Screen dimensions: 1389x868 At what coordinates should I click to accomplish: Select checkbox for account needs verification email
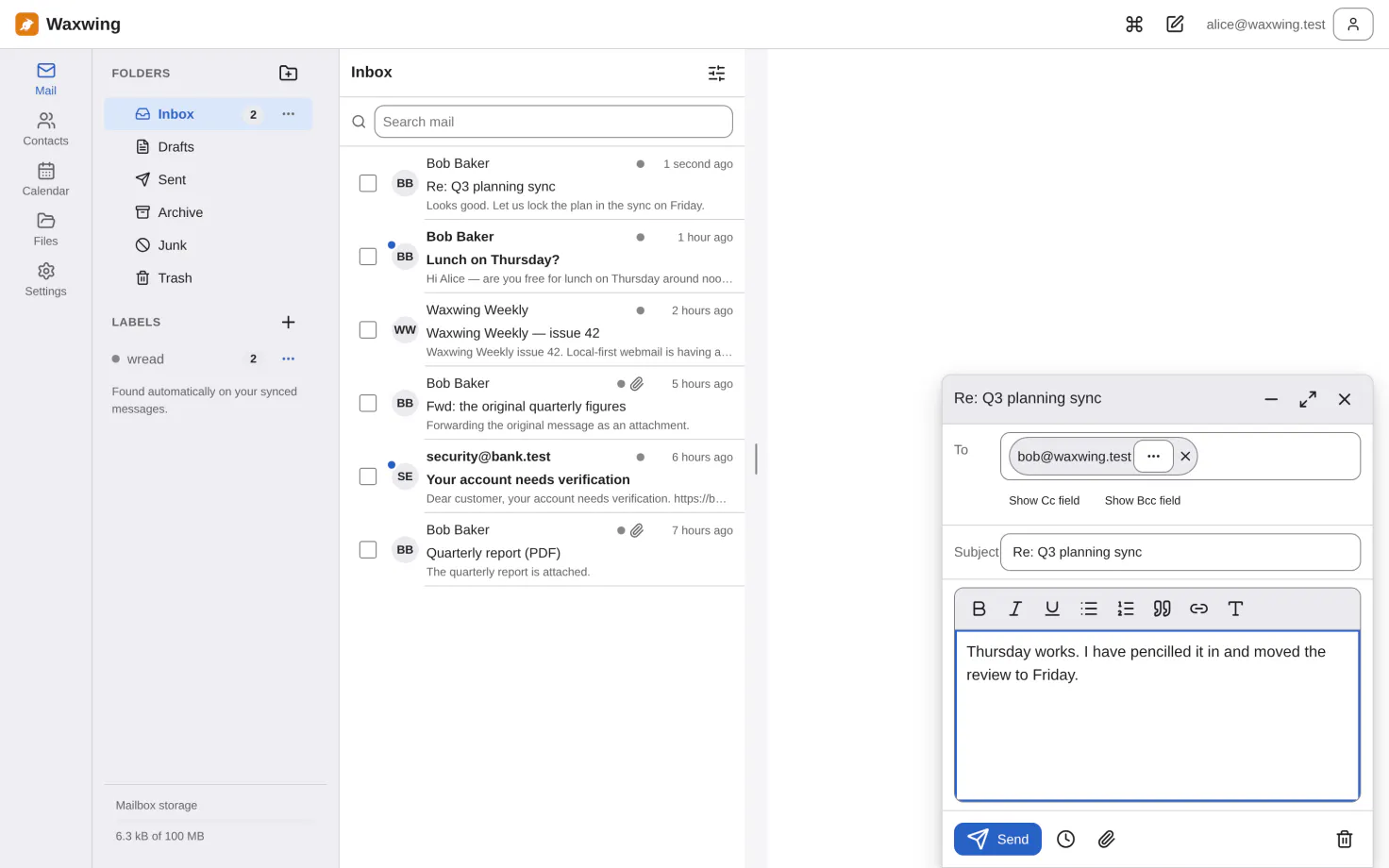click(x=368, y=476)
